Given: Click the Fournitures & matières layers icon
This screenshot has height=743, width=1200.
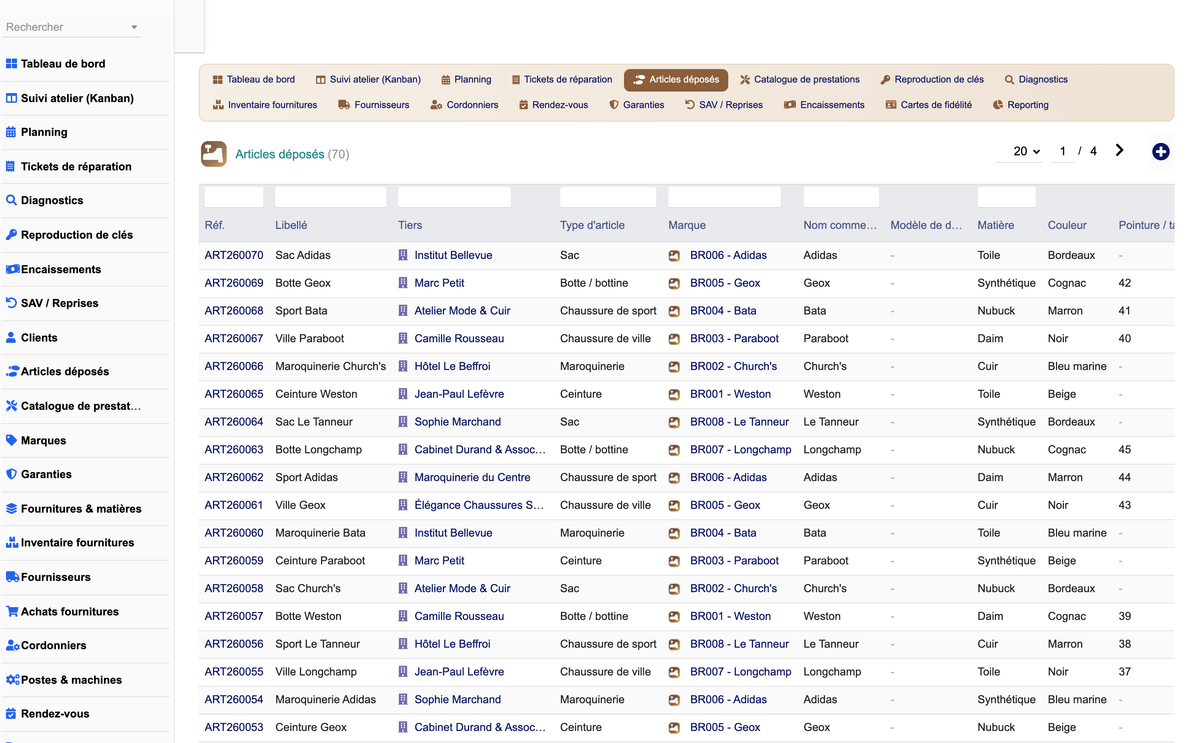Looking at the screenshot, I should [12, 509].
